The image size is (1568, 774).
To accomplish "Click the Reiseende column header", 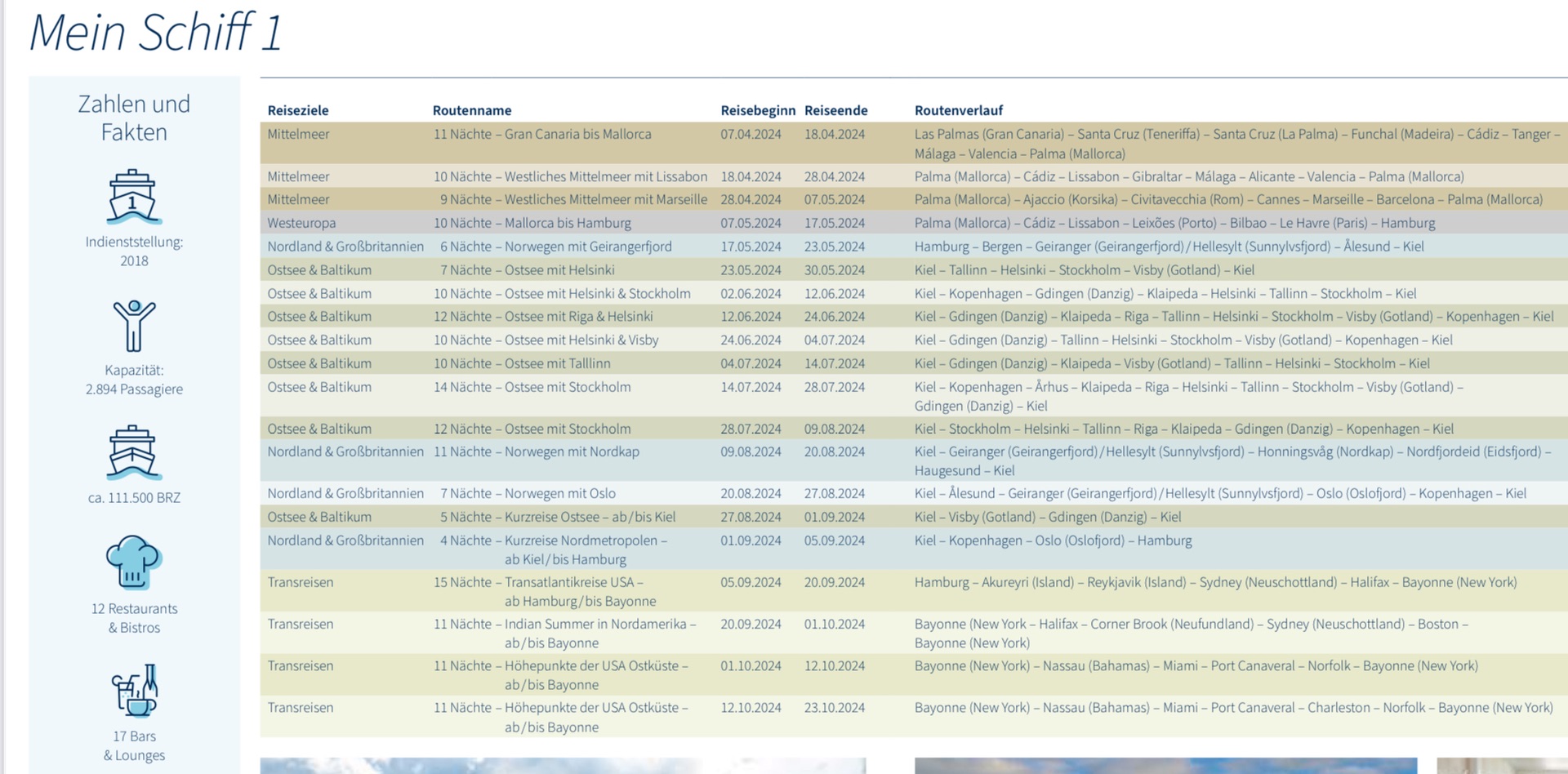I will tap(835, 110).
